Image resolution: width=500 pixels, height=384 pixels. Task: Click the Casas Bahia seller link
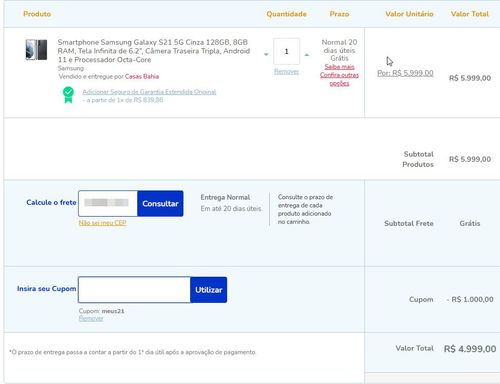click(142, 76)
